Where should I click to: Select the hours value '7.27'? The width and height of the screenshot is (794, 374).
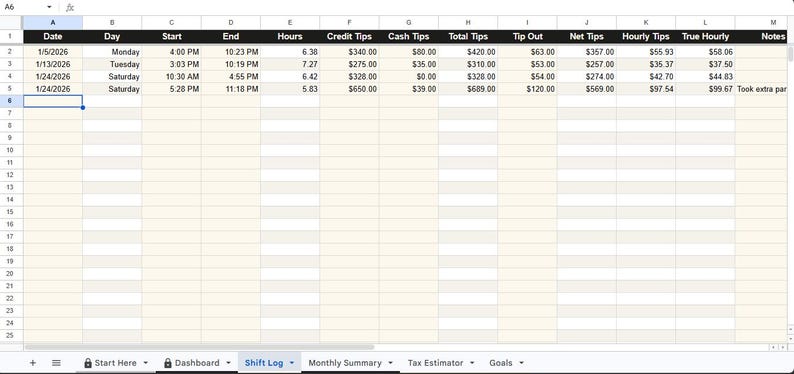tap(290, 64)
